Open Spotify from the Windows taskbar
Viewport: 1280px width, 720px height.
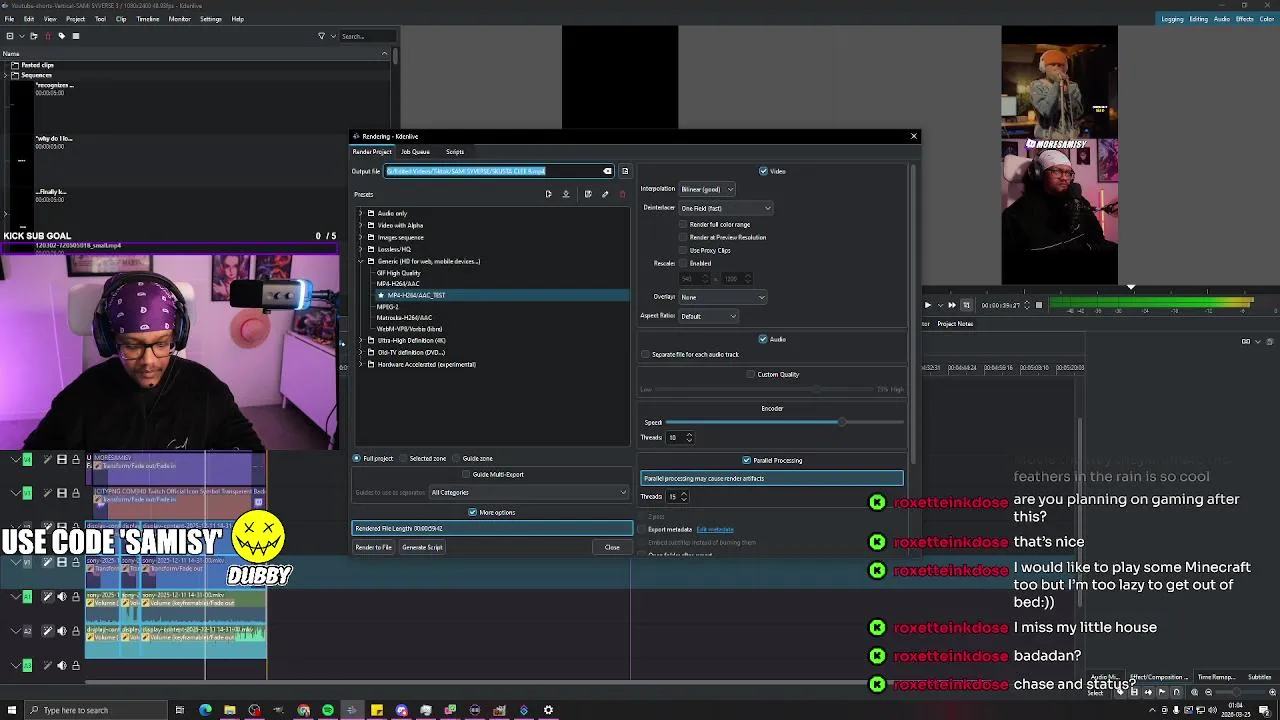328,710
